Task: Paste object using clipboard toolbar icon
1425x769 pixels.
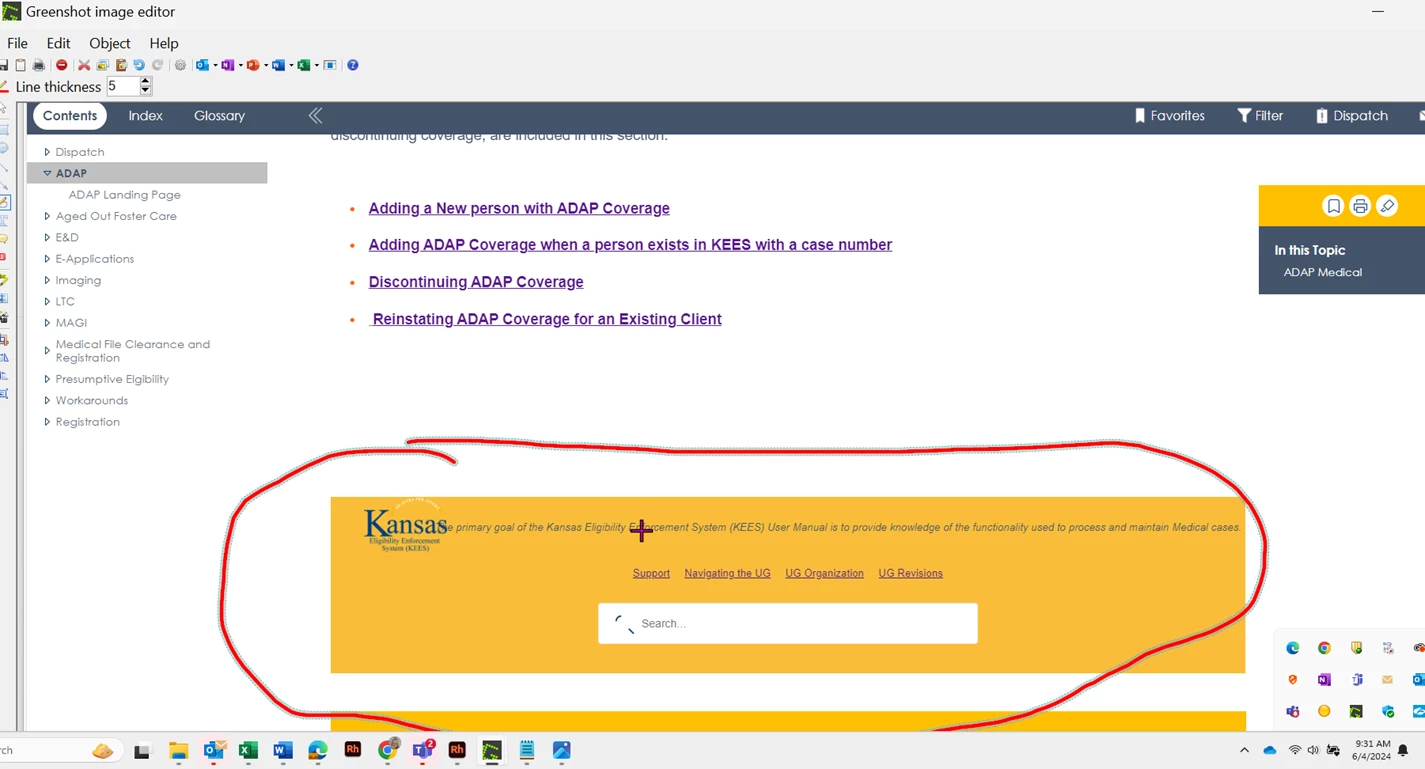Action: tap(121, 65)
